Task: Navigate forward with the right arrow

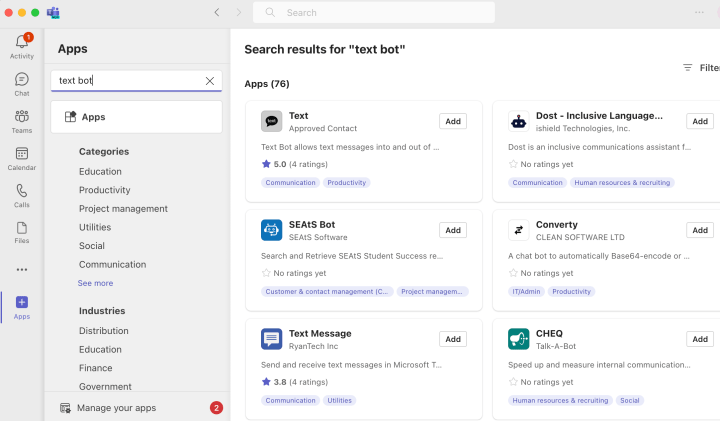Action: 238,12
